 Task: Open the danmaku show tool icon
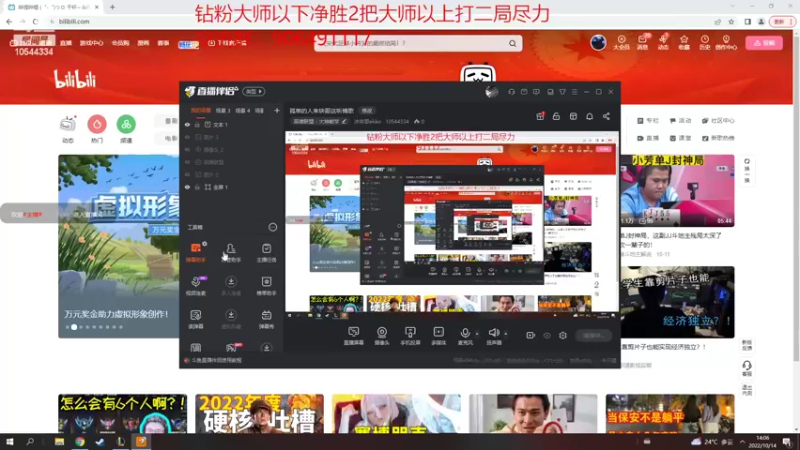point(266,319)
